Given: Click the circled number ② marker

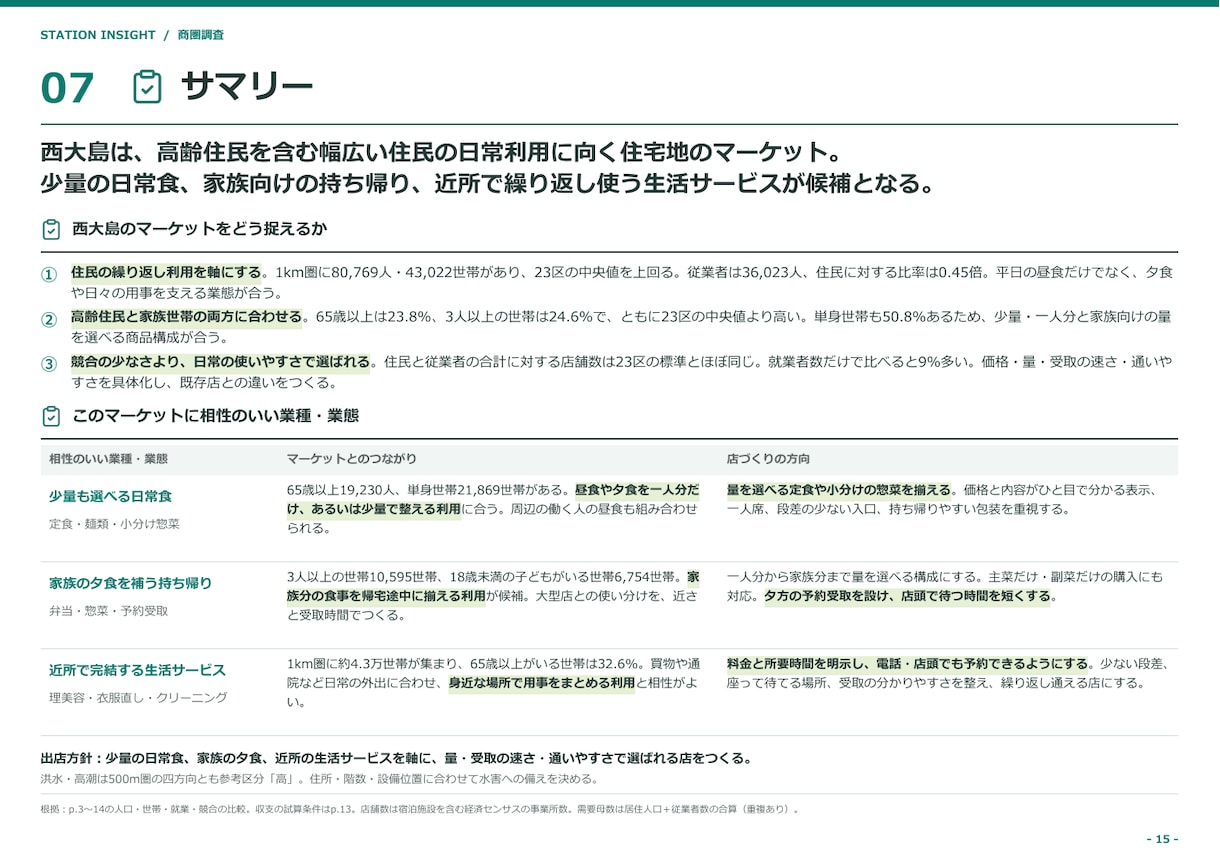Looking at the screenshot, I should point(48,320).
